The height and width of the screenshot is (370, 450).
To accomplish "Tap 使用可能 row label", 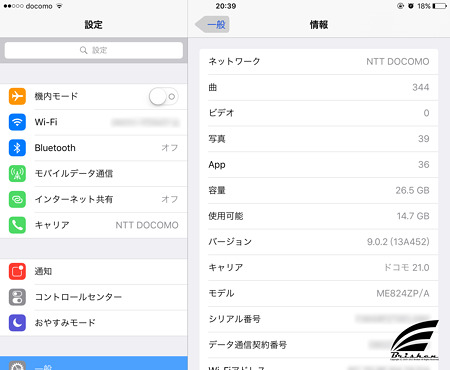I will coord(226,216).
